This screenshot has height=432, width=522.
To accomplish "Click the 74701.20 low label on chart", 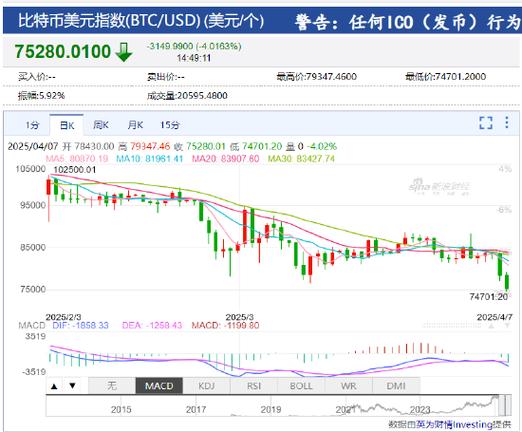I will 488,297.
